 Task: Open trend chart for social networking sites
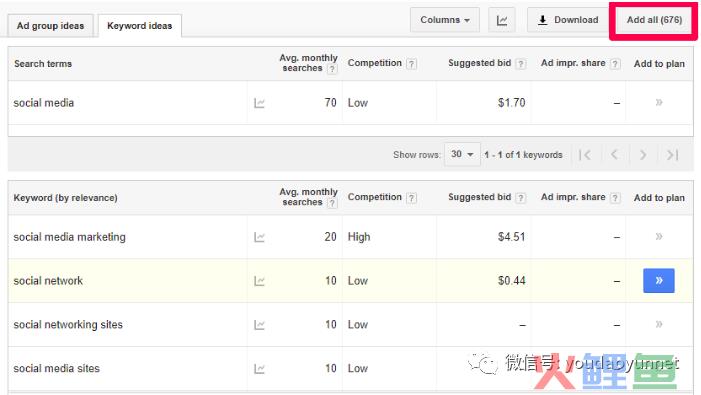coord(259,325)
